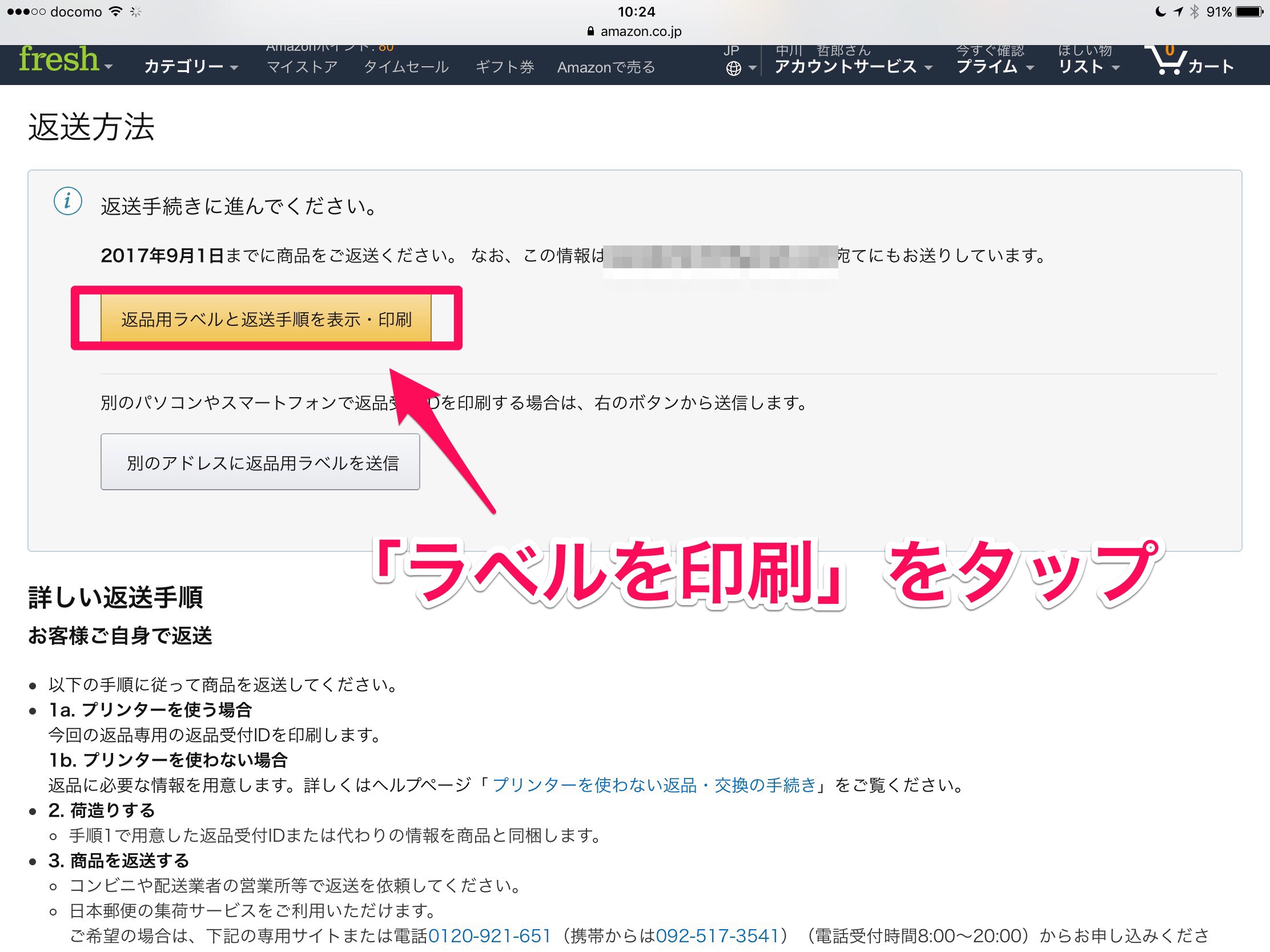Viewport: 1270px width, 952px height.
Task: Tap the lock icon beside amazon.co.jp
Action: [590, 31]
